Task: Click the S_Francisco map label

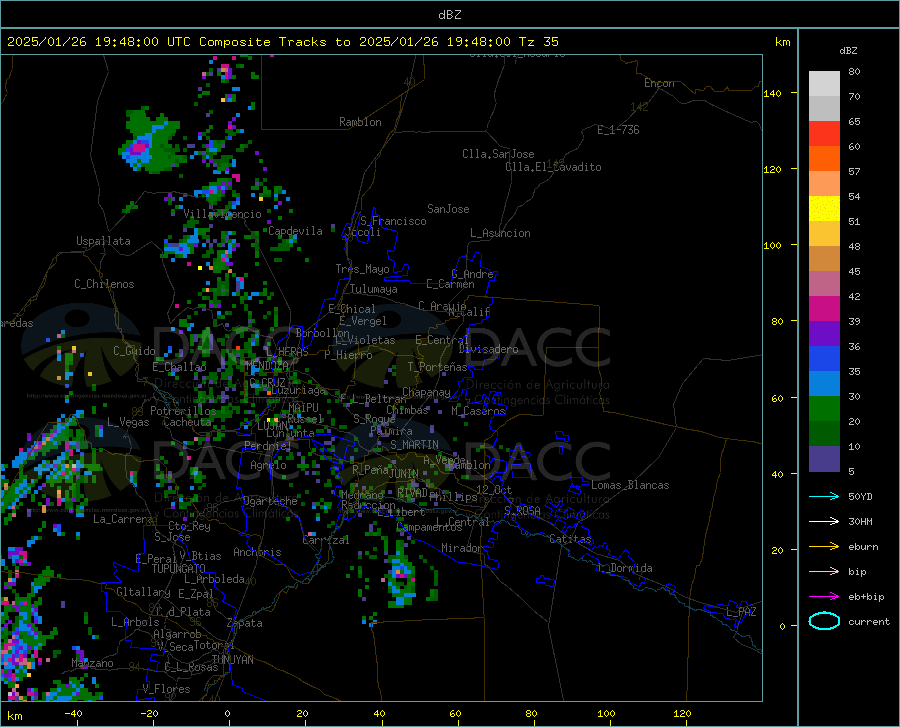Action: [x=393, y=221]
